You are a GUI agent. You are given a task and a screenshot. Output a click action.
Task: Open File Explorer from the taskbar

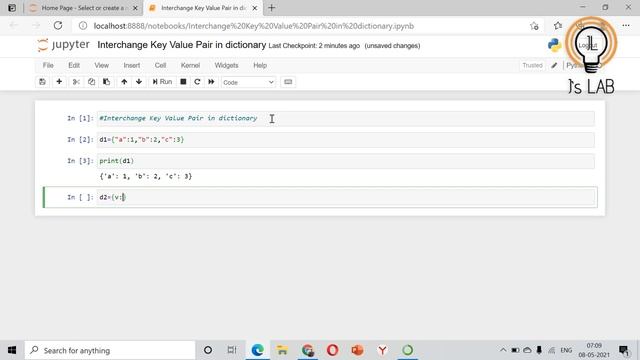(282, 350)
